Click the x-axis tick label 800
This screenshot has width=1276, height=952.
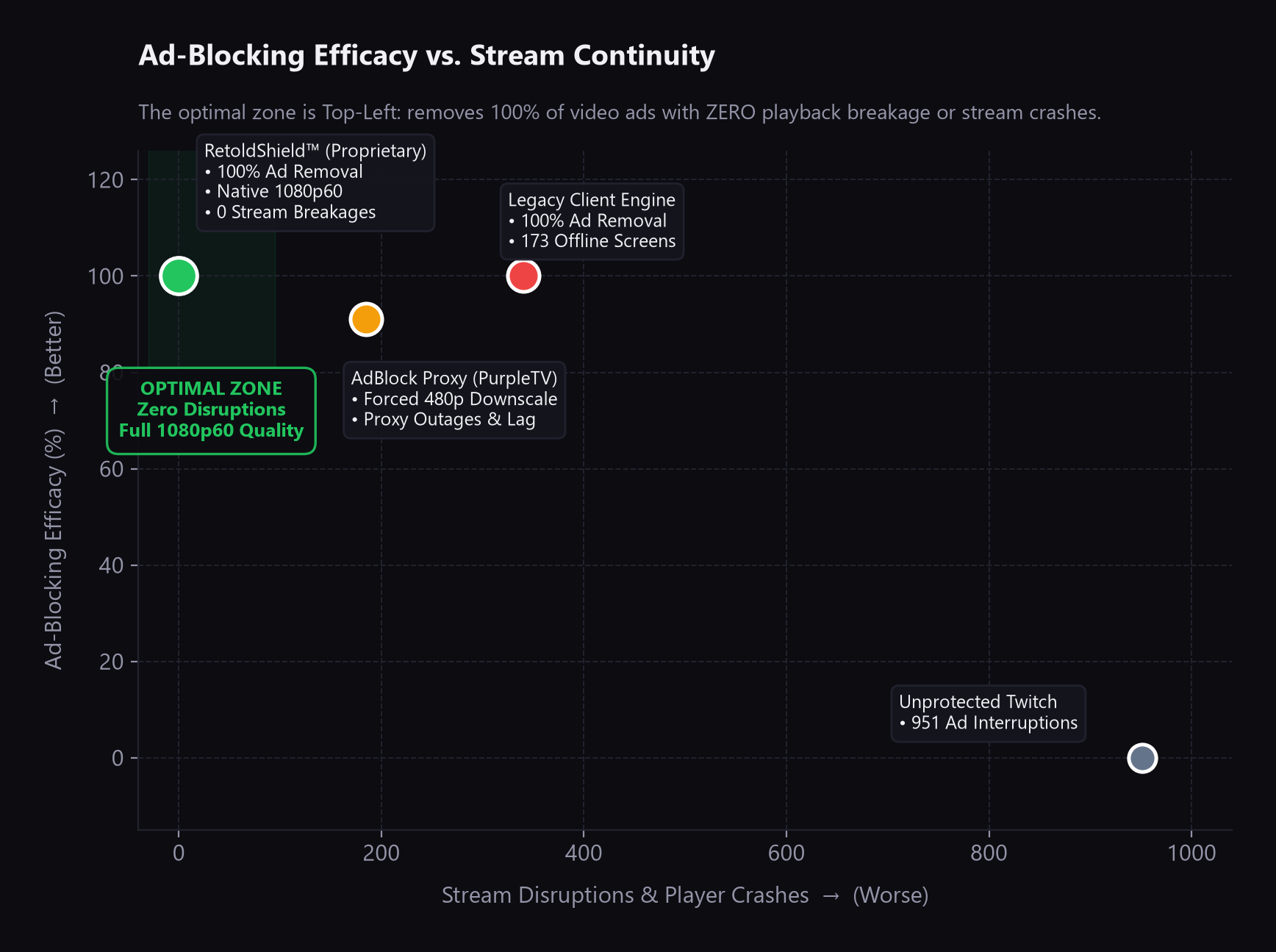pos(989,853)
